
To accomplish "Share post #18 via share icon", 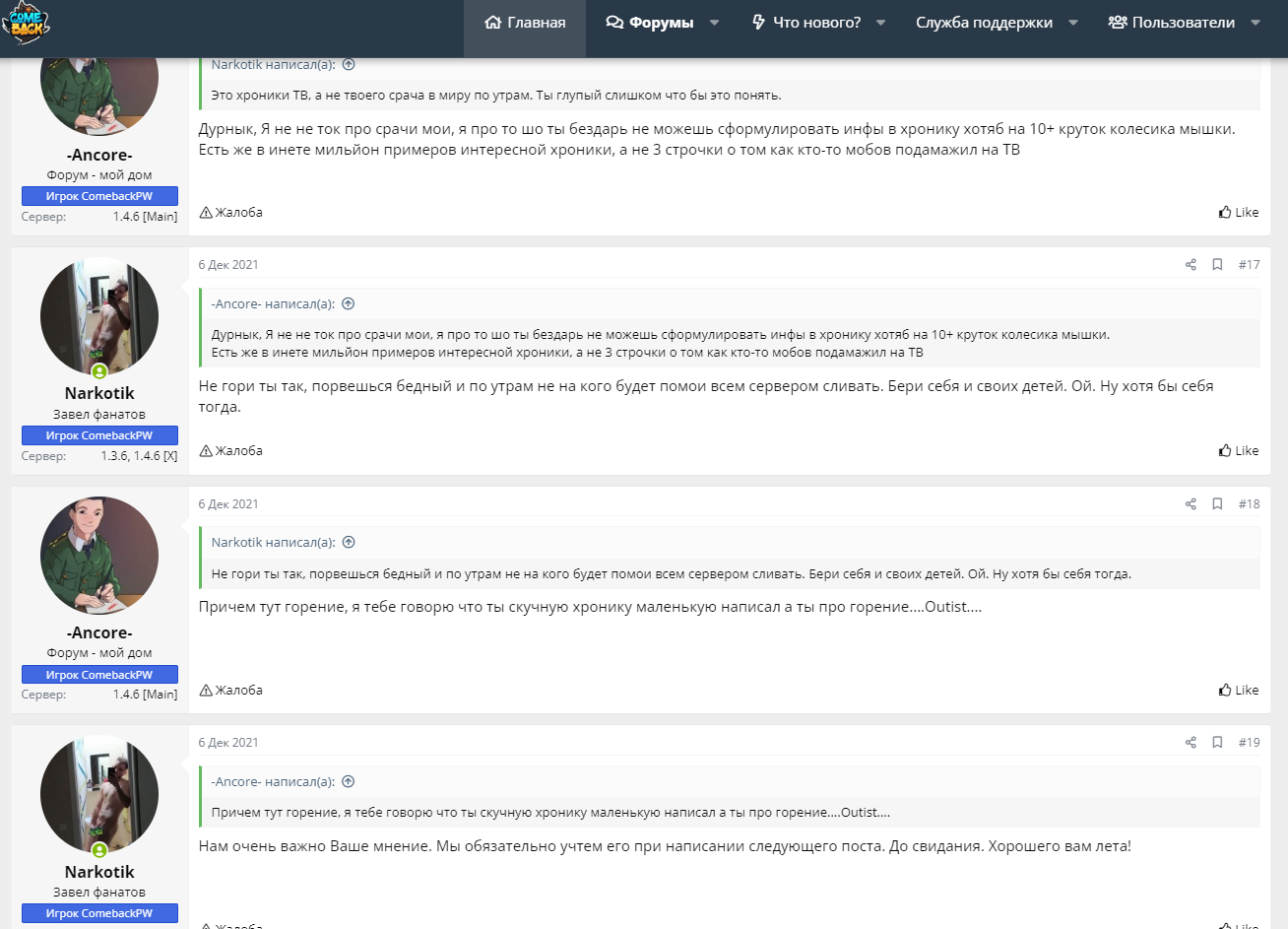I will point(1191,504).
